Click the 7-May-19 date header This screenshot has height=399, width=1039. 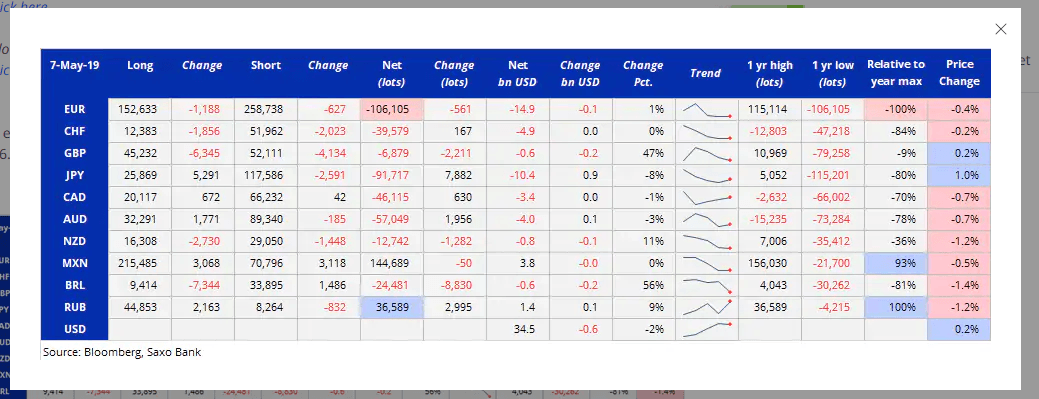tap(74, 66)
